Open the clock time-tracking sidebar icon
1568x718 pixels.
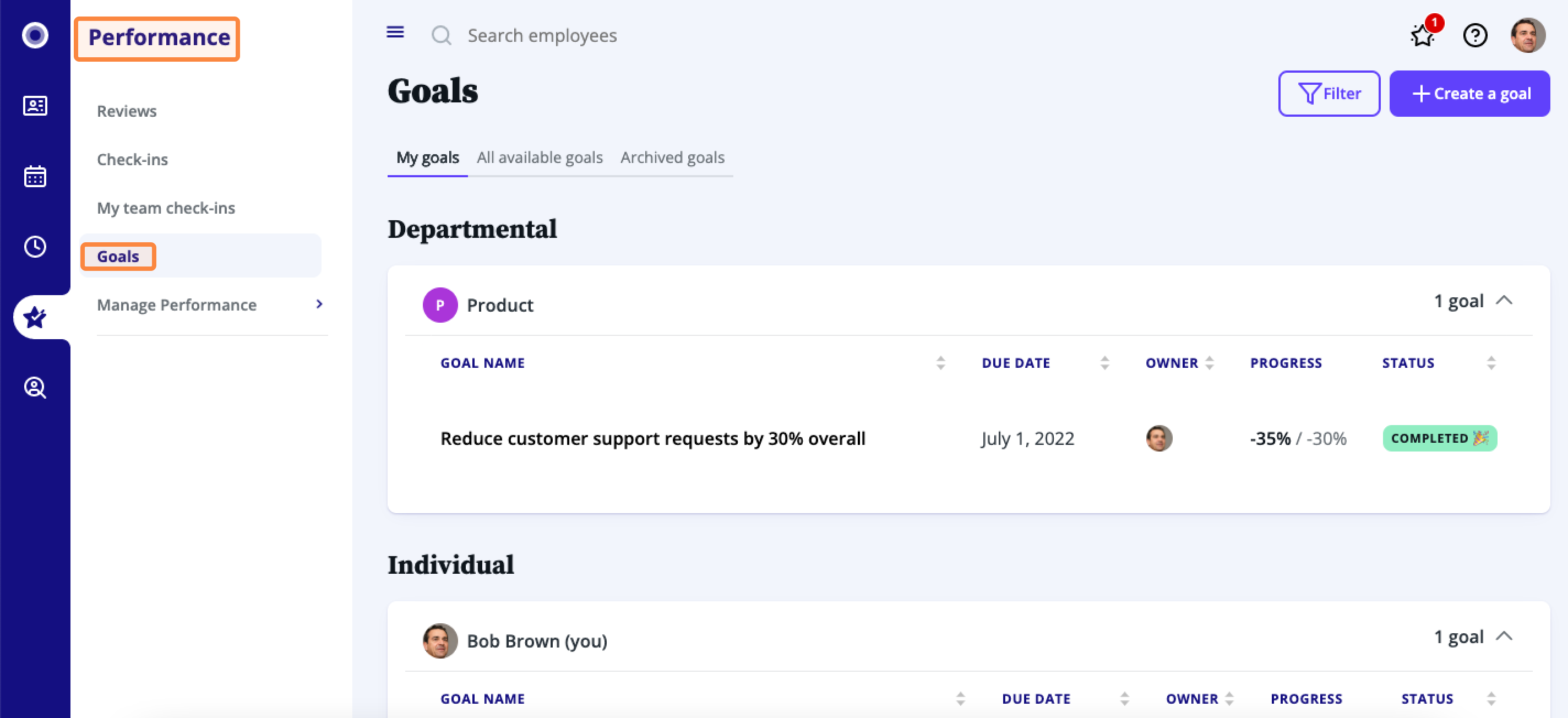[35, 247]
